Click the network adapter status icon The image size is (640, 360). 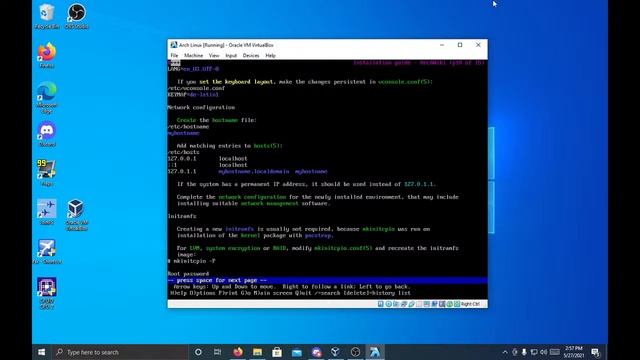point(404,304)
